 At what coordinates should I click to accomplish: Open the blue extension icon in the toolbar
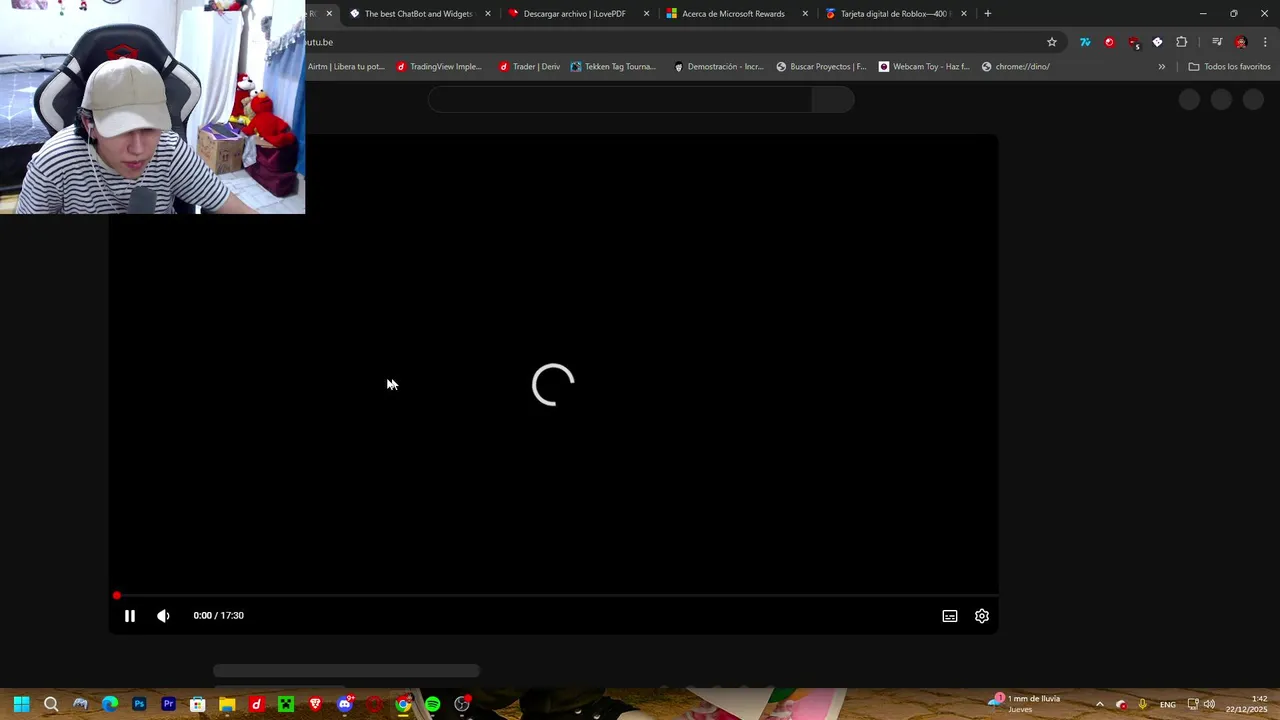(1085, 42)
